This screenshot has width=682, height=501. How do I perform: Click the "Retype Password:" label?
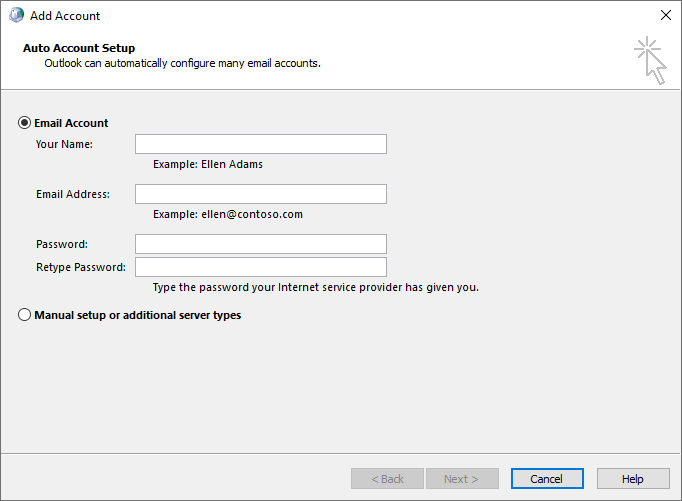pos(81,267)
